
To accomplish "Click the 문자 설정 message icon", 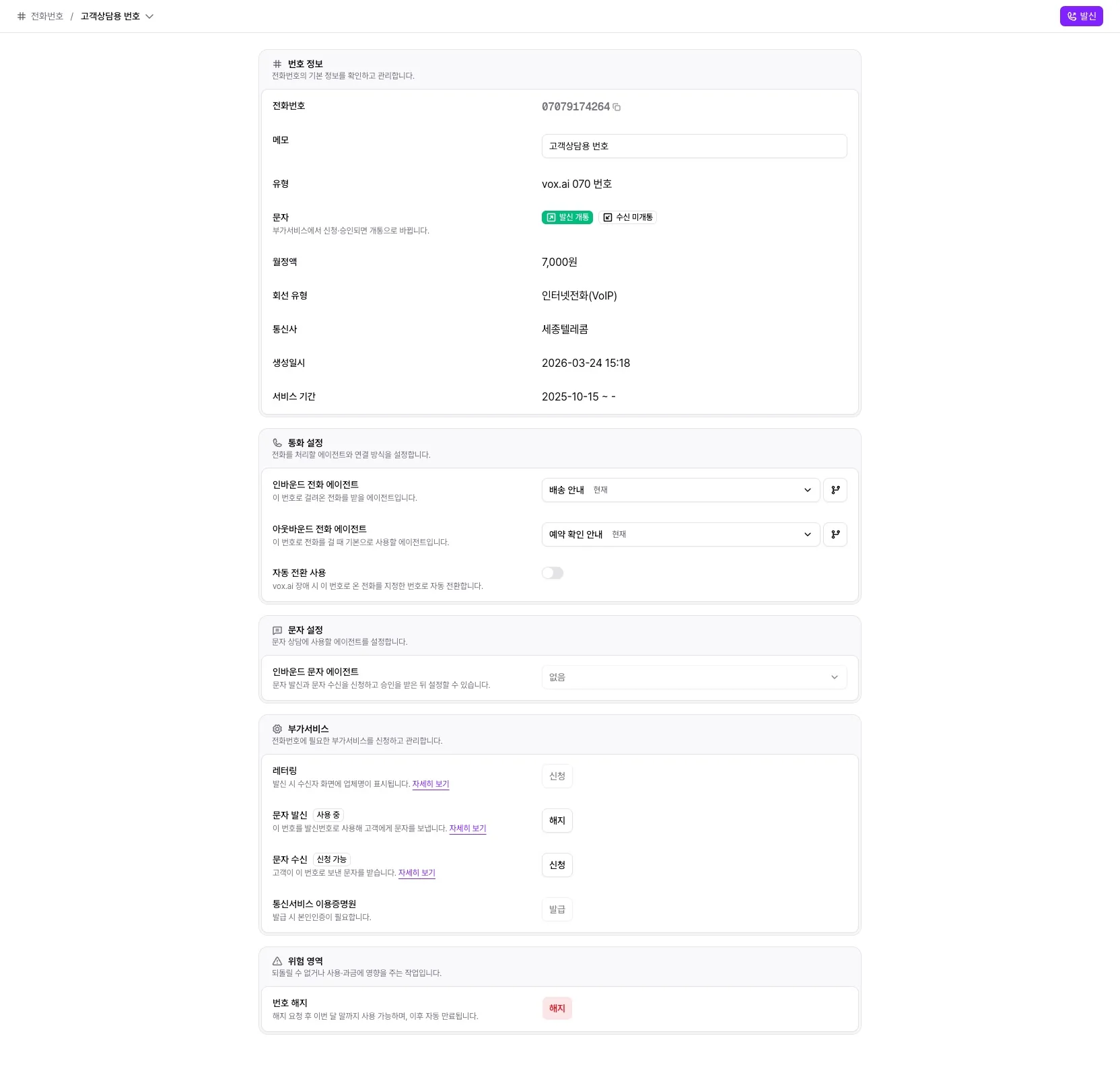I will [277, 630].
